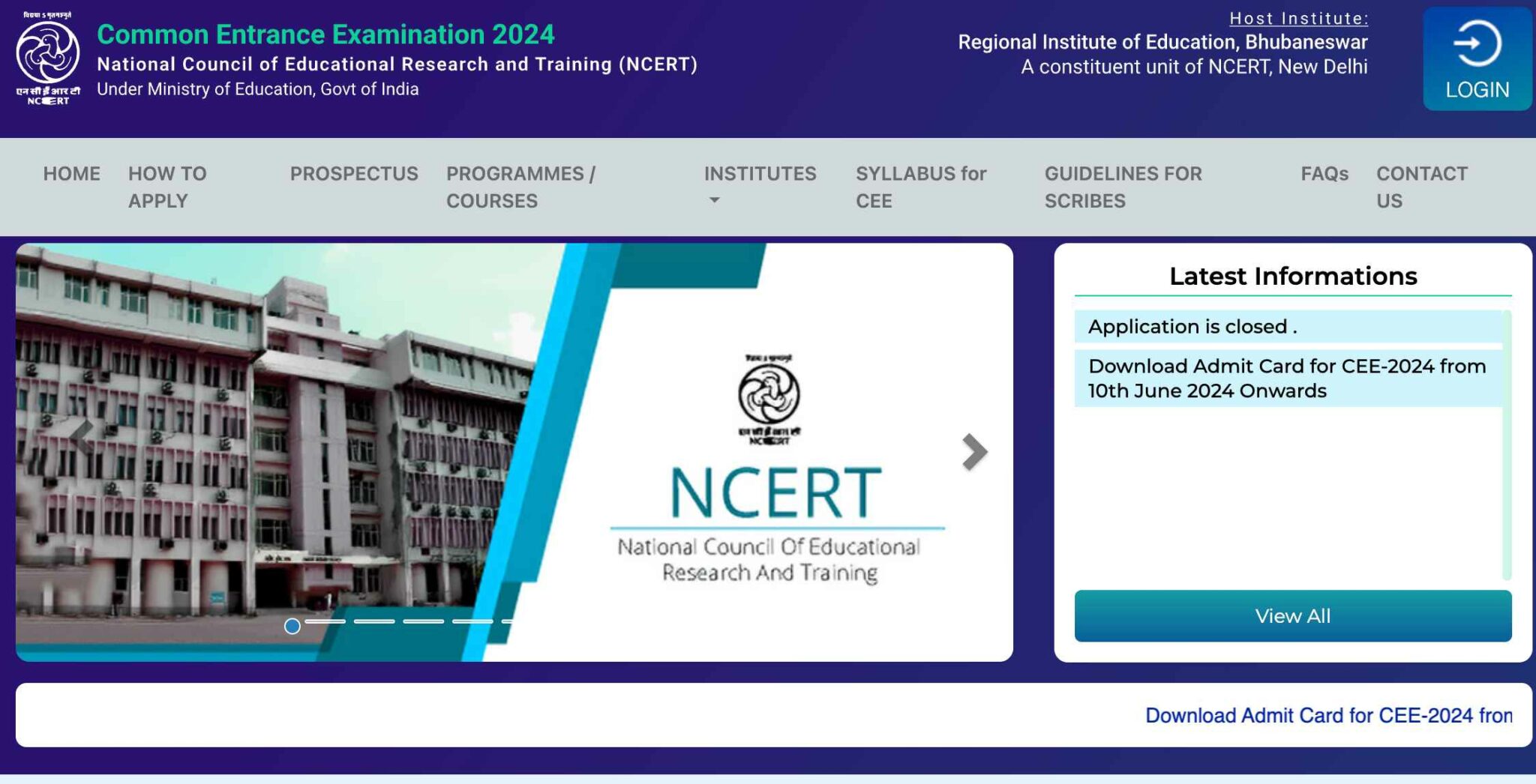1536x784 pixels.
Task: Select the first carousel indicator dot
Action: pos(292,626)
